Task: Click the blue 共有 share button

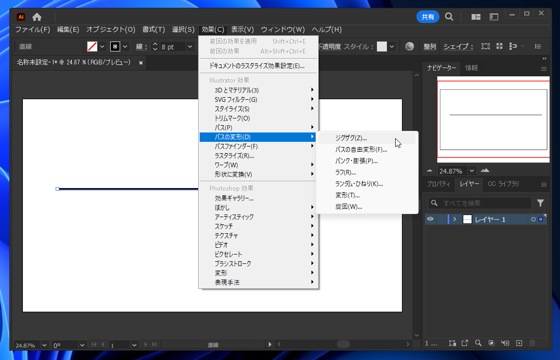Action: point(428,17)
